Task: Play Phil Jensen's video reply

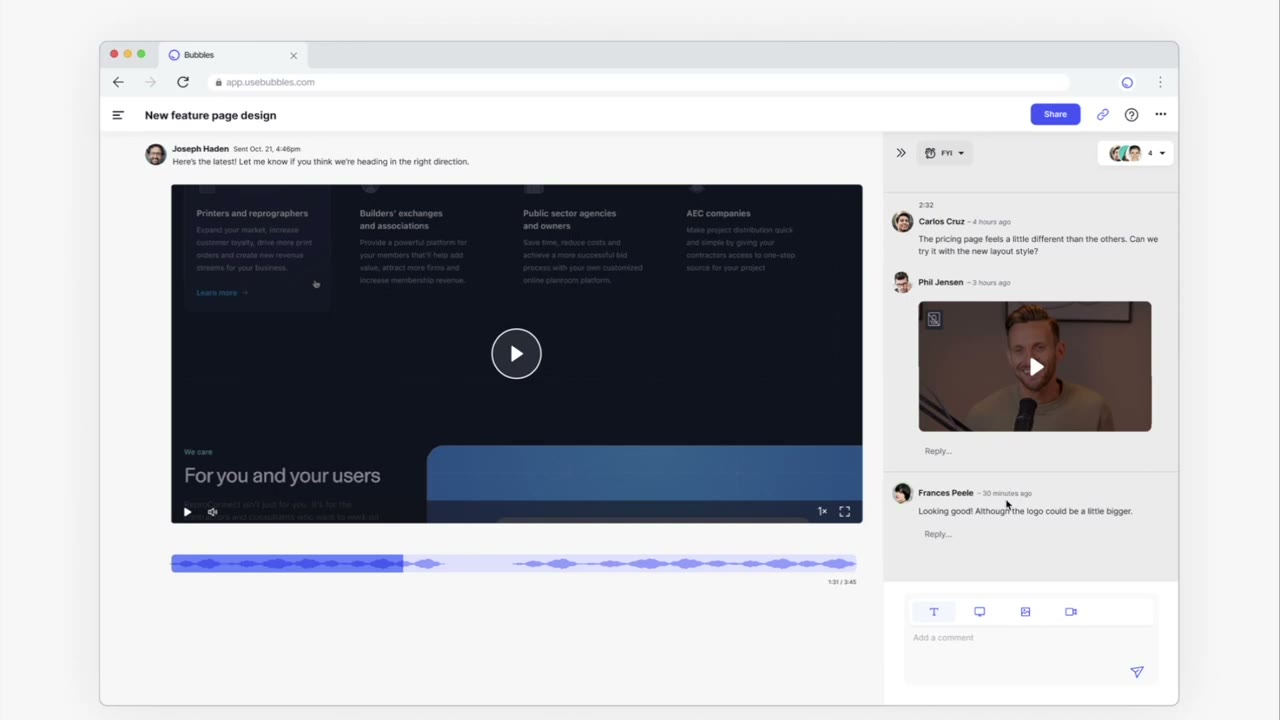Action: [x=1035, y=367]
